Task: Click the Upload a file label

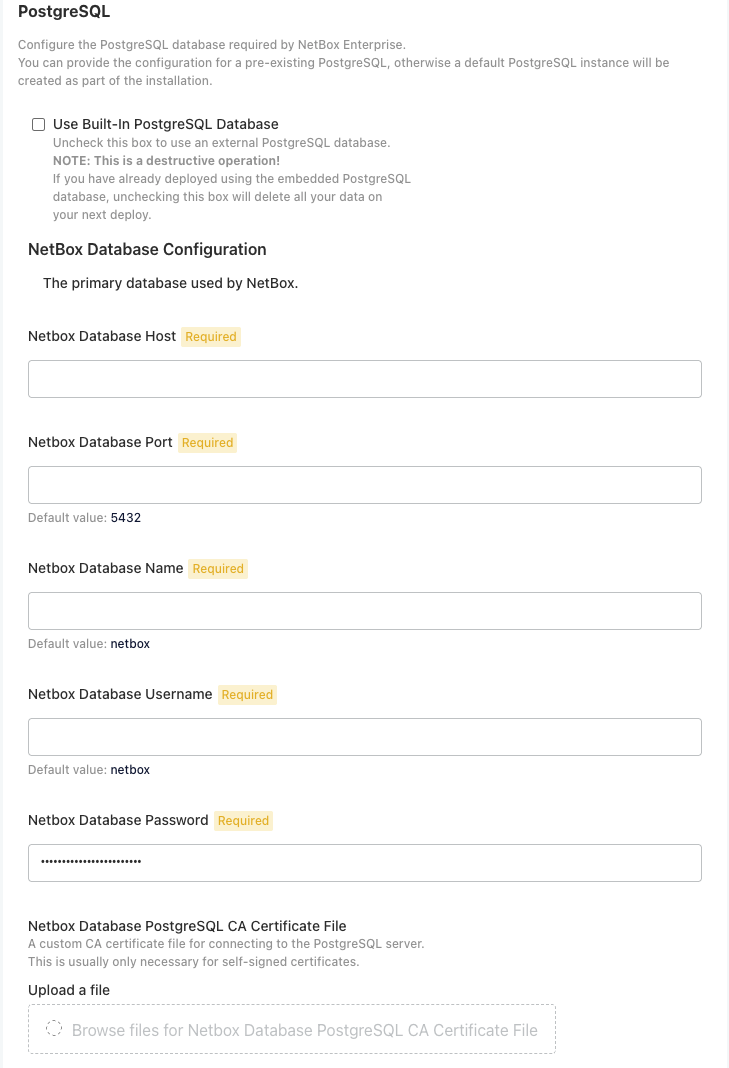Action: pyautogui.click(x=66, y=989)
